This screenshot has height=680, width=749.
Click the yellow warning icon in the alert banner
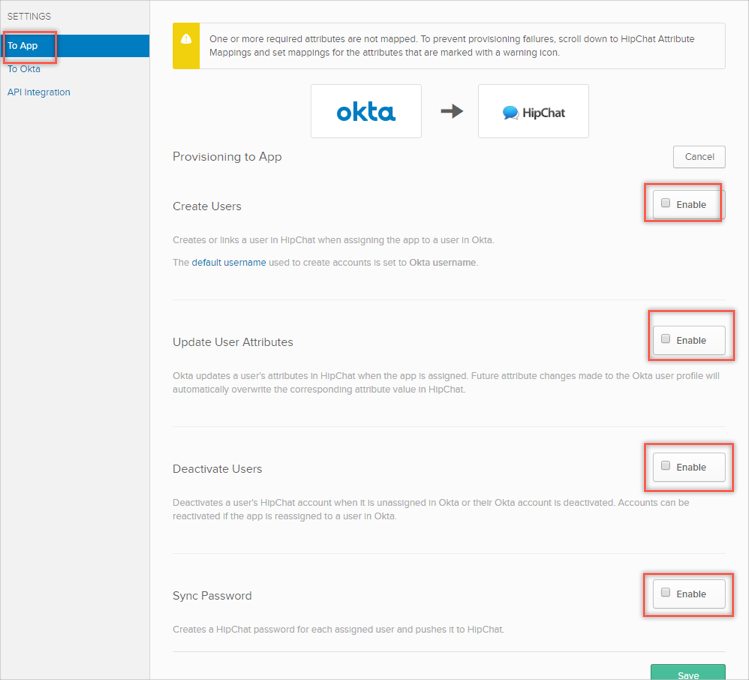point(186,40)
